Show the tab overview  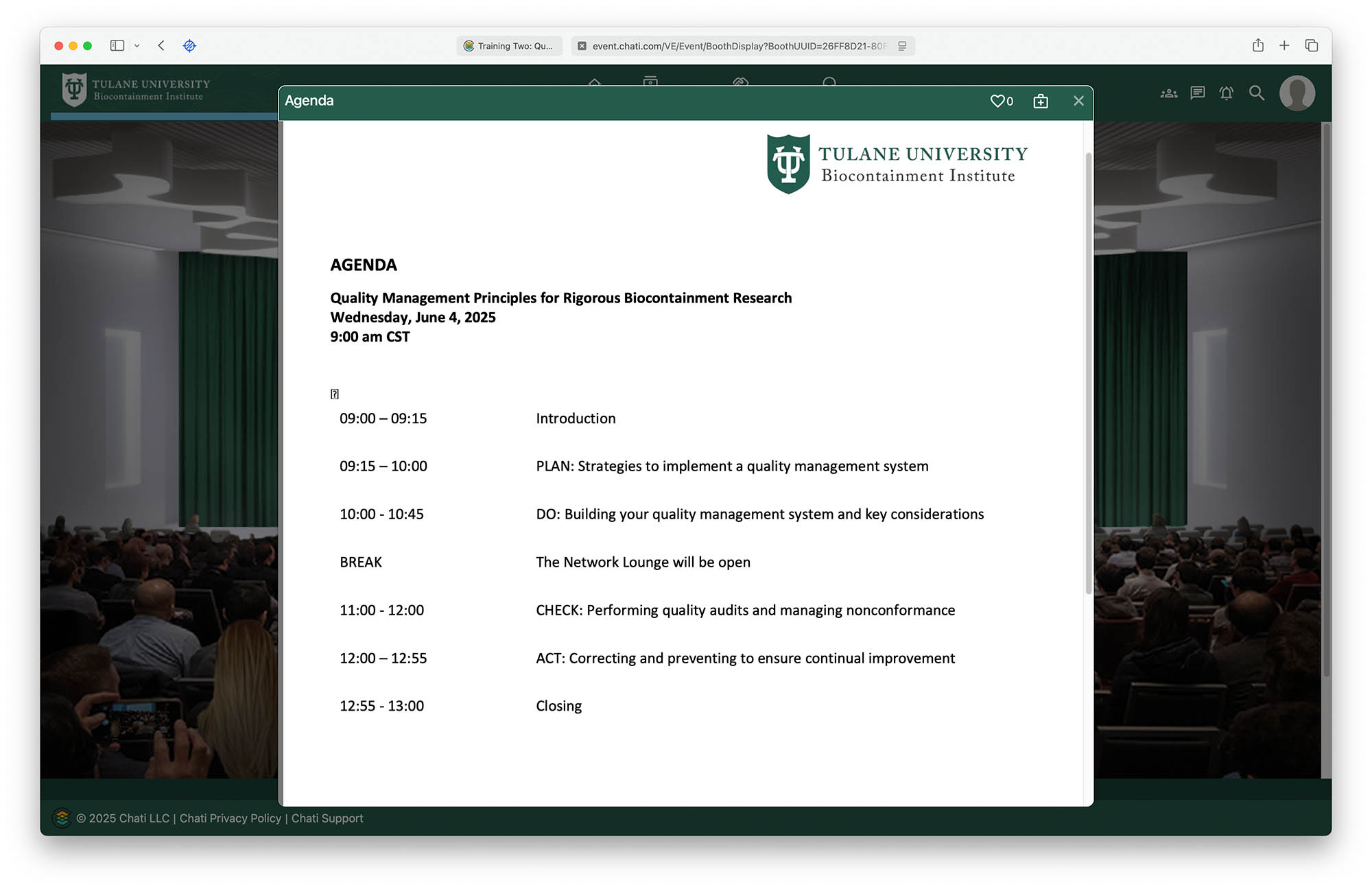pos(1312,45)
